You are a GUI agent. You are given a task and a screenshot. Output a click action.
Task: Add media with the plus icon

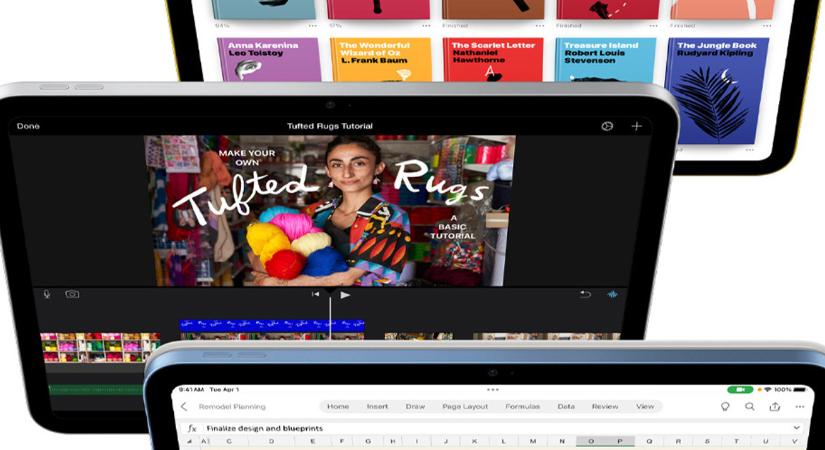click(x=636, y=126)
